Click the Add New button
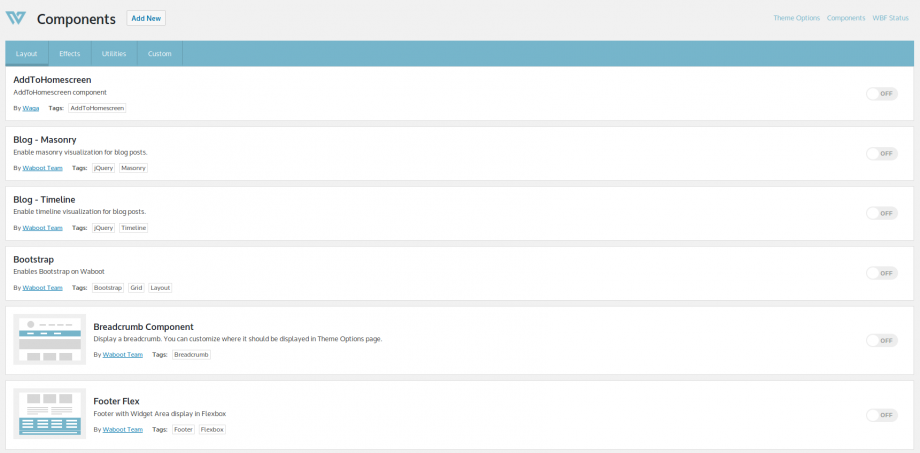920x453 pixels. 146,18
